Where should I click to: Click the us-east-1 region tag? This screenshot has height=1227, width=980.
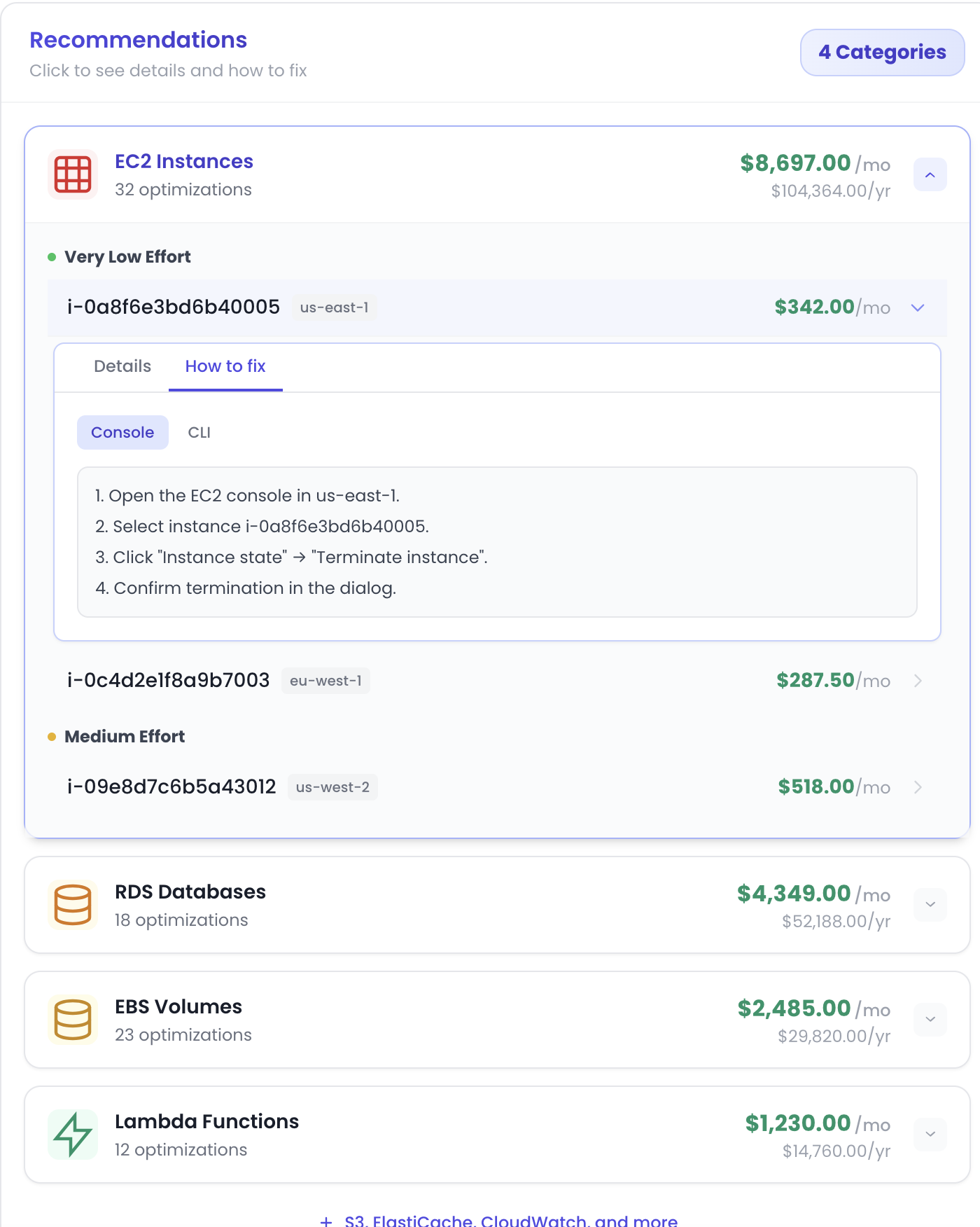334,308
